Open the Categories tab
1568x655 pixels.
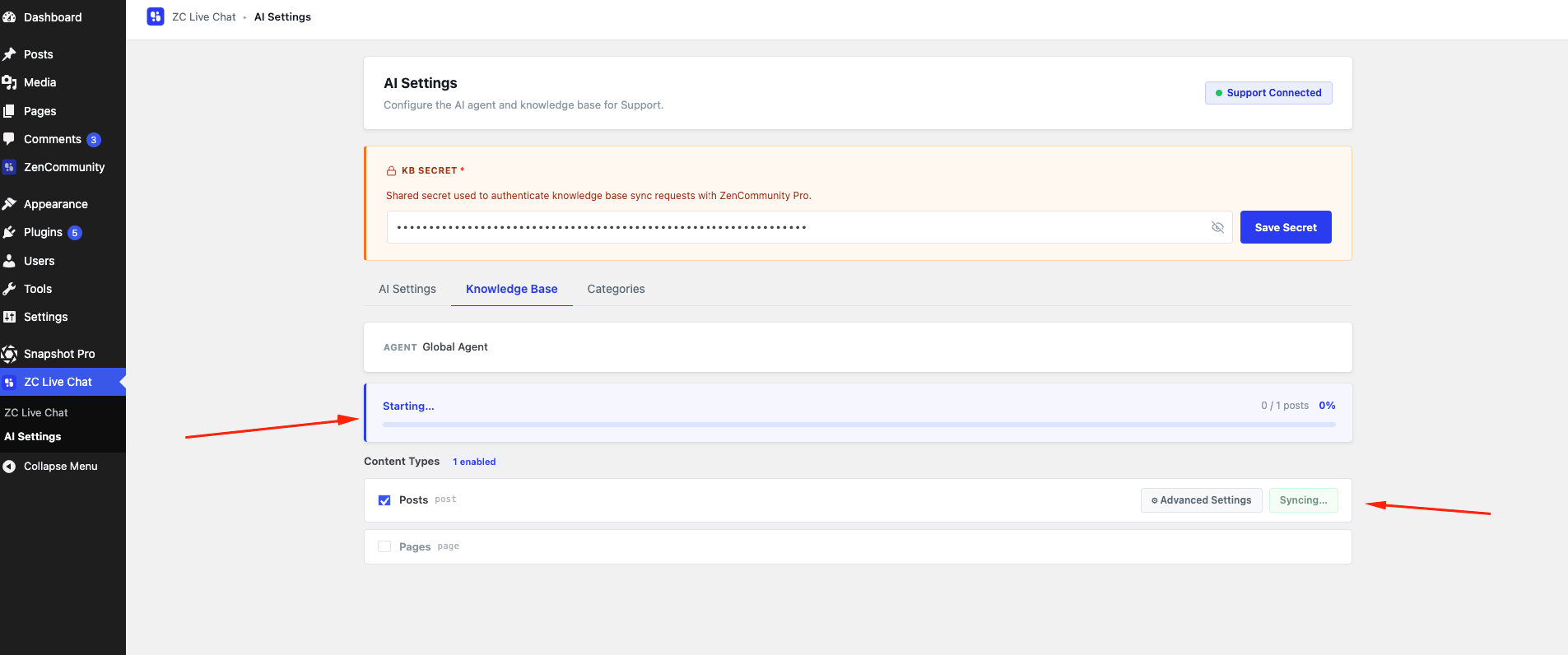[x=616, y=289]
